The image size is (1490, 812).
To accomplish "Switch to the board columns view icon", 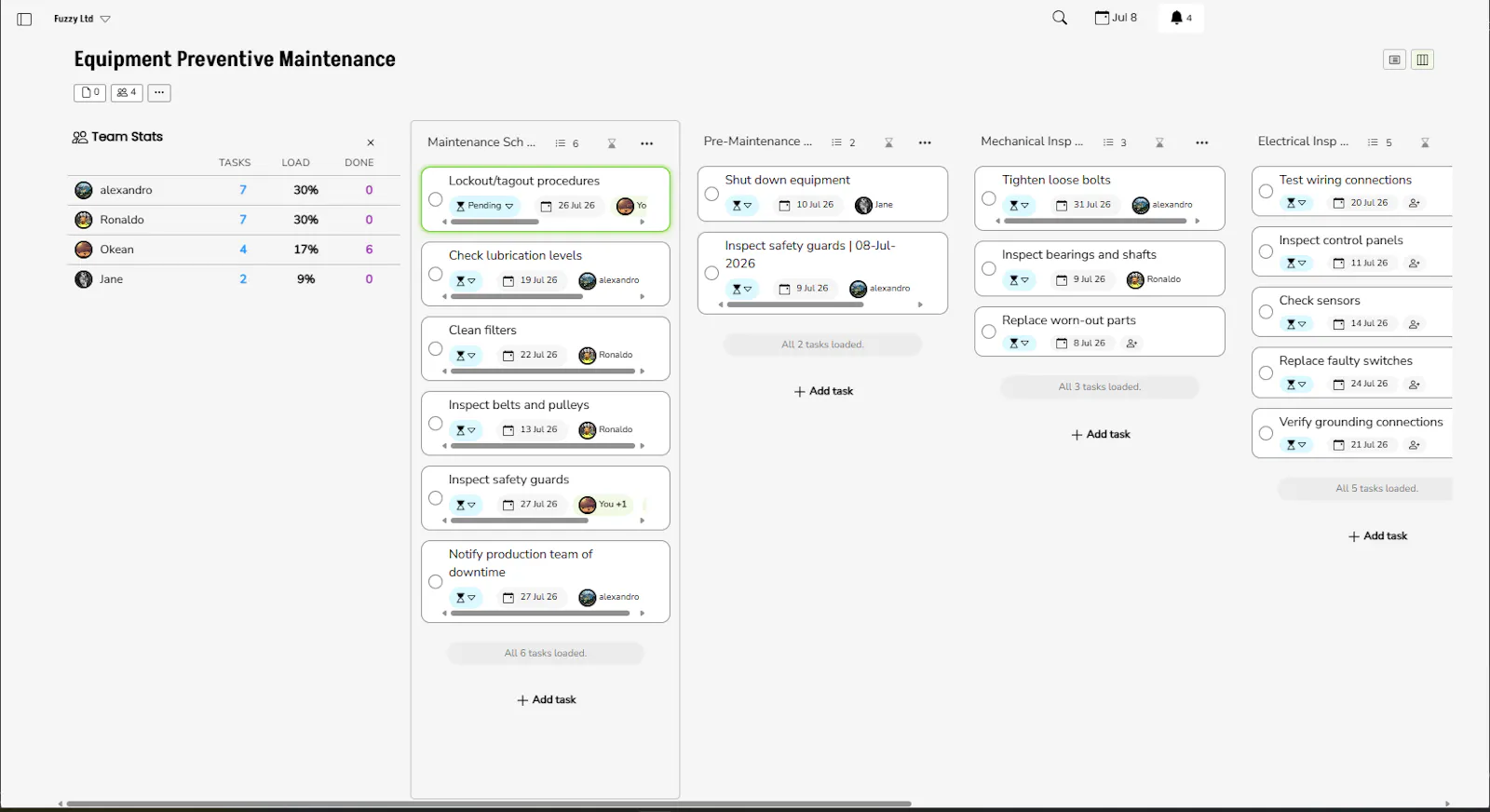I will [x=1422, y=60].
